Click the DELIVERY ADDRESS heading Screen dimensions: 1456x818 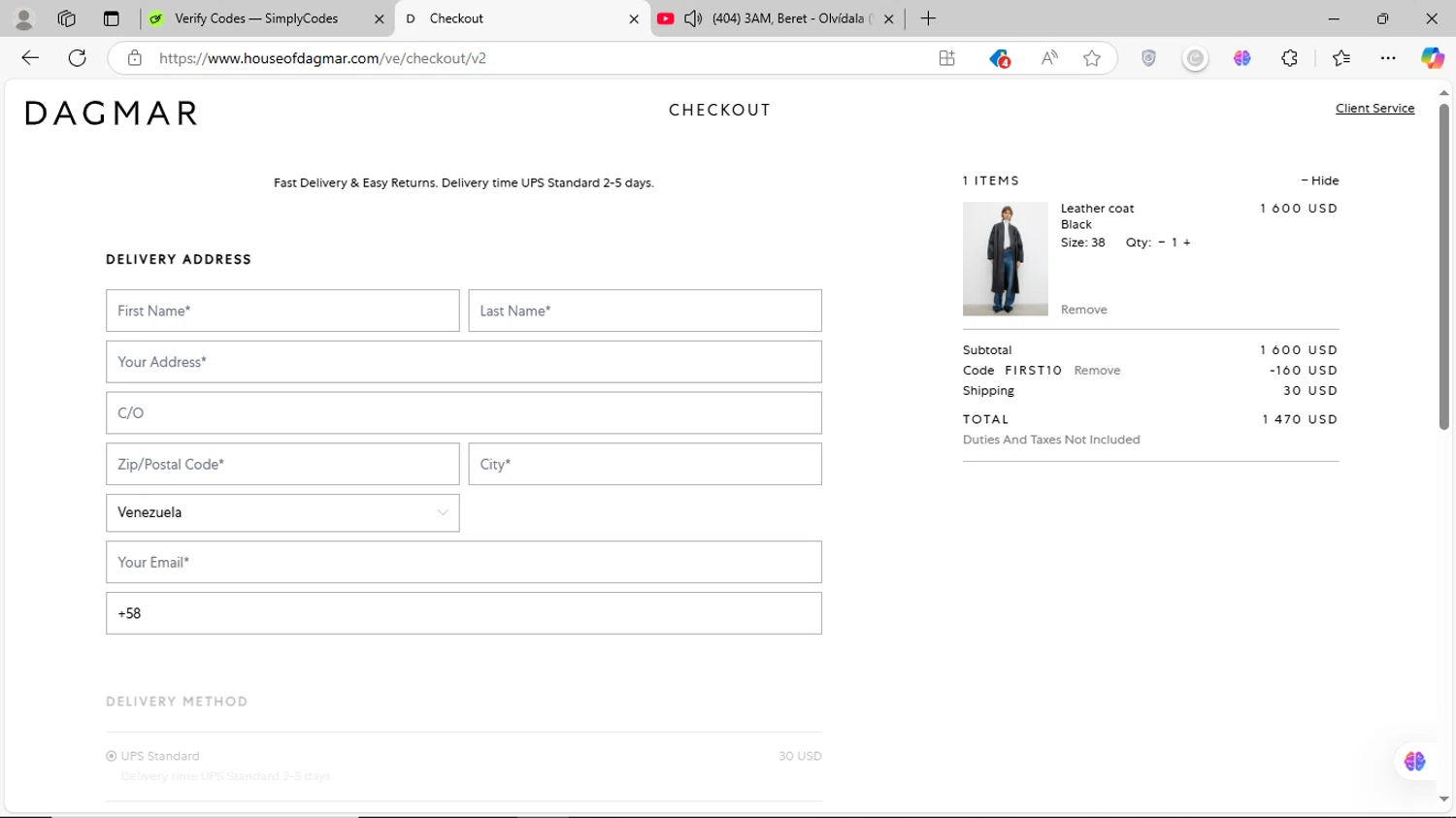[x=179, y=259]
